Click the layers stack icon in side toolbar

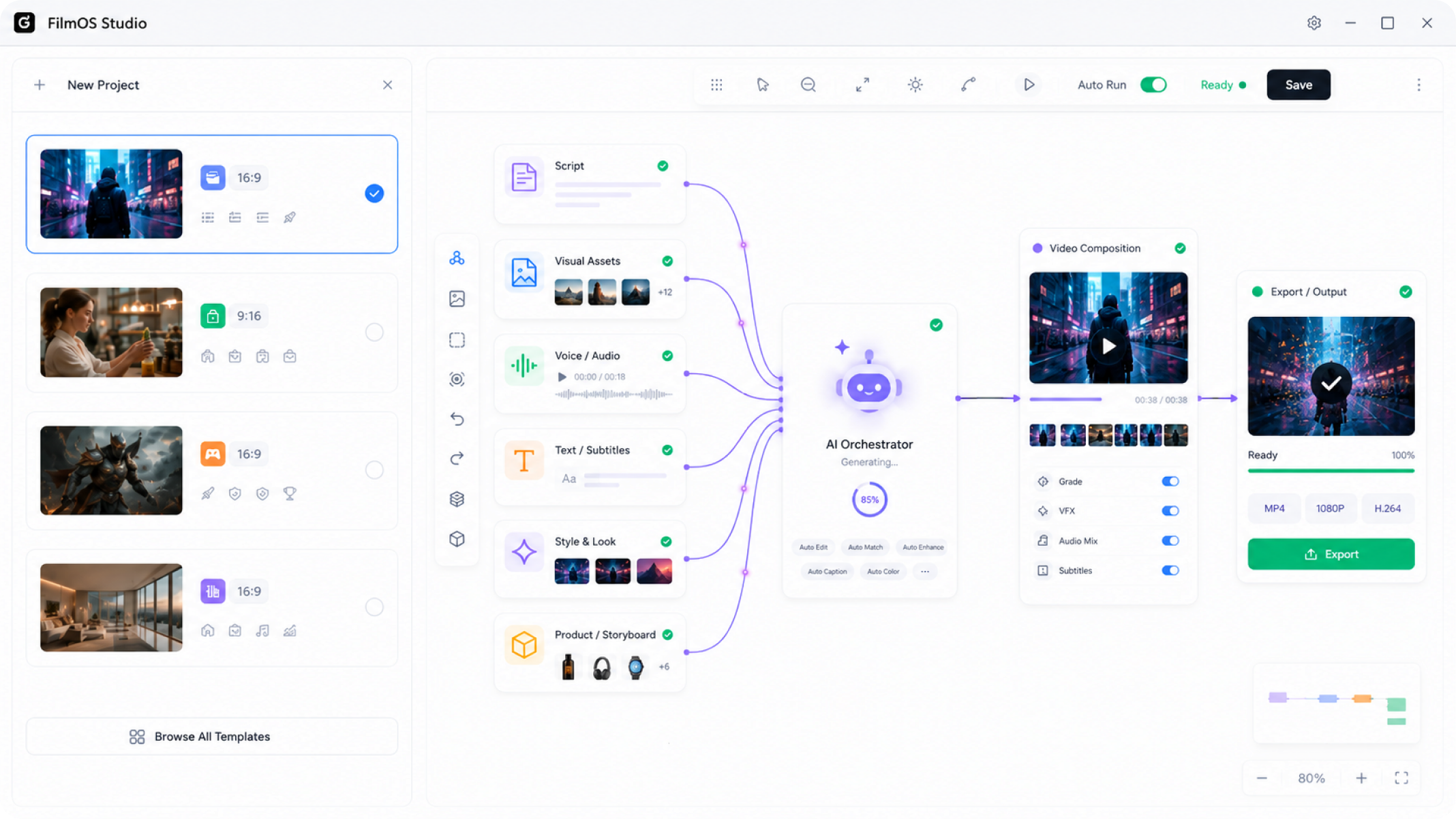457,499
